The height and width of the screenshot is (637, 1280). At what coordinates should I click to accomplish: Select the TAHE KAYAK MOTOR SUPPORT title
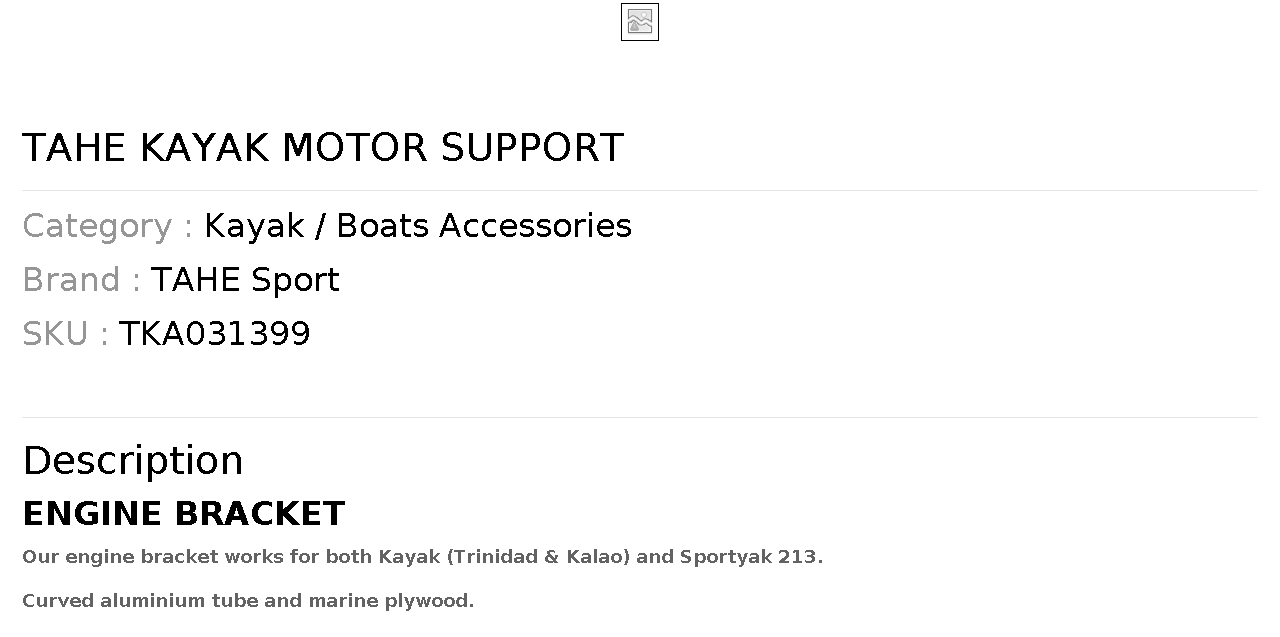[x=323, y=148]
